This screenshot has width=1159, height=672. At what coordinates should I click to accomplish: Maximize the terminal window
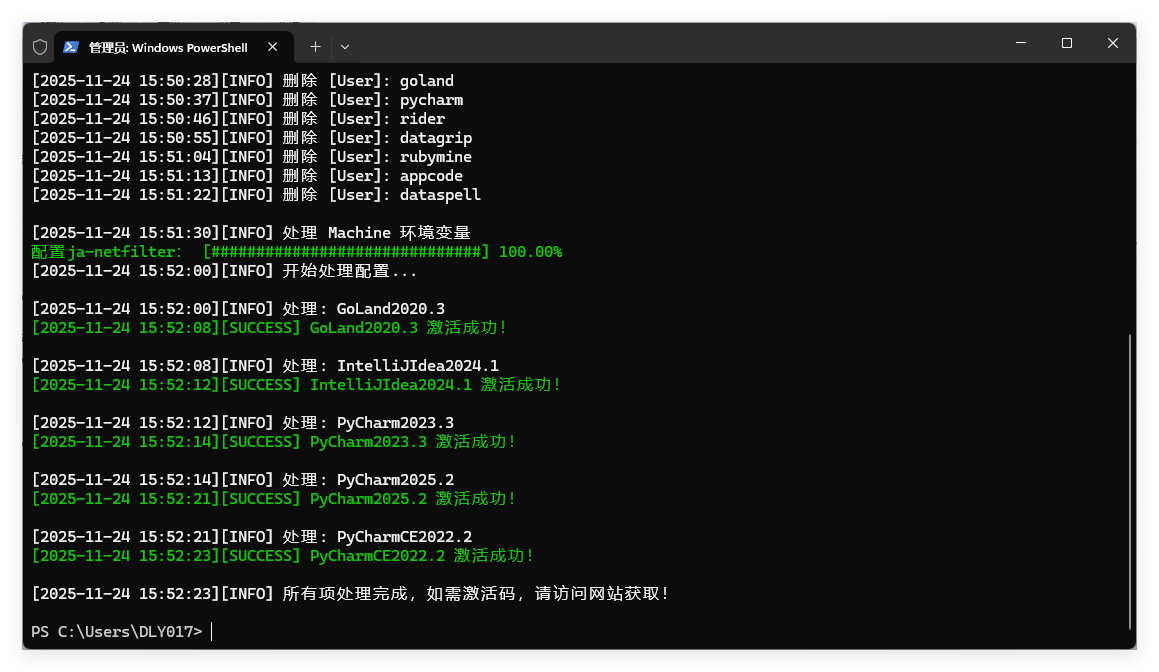(x=1066, y=43)
